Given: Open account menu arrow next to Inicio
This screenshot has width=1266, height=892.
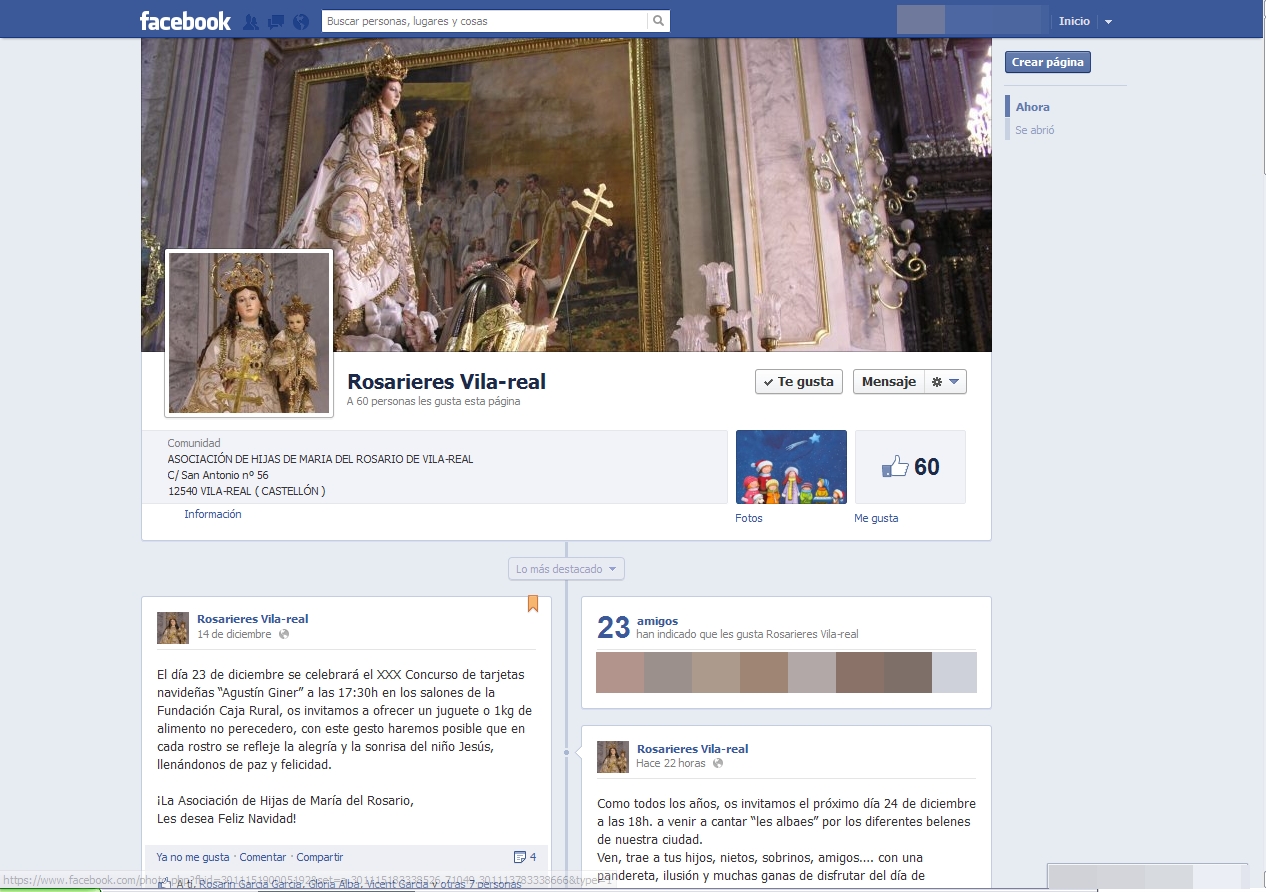Looking at the screenshot, I should (1108, 21).
